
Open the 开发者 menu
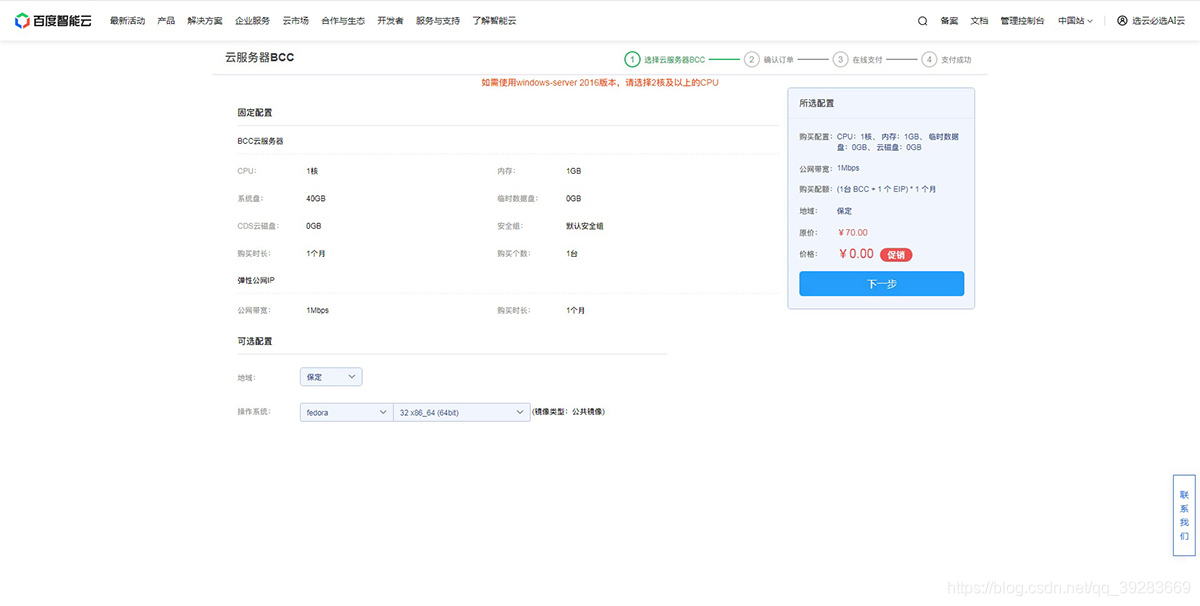click(x=390, y=20)
